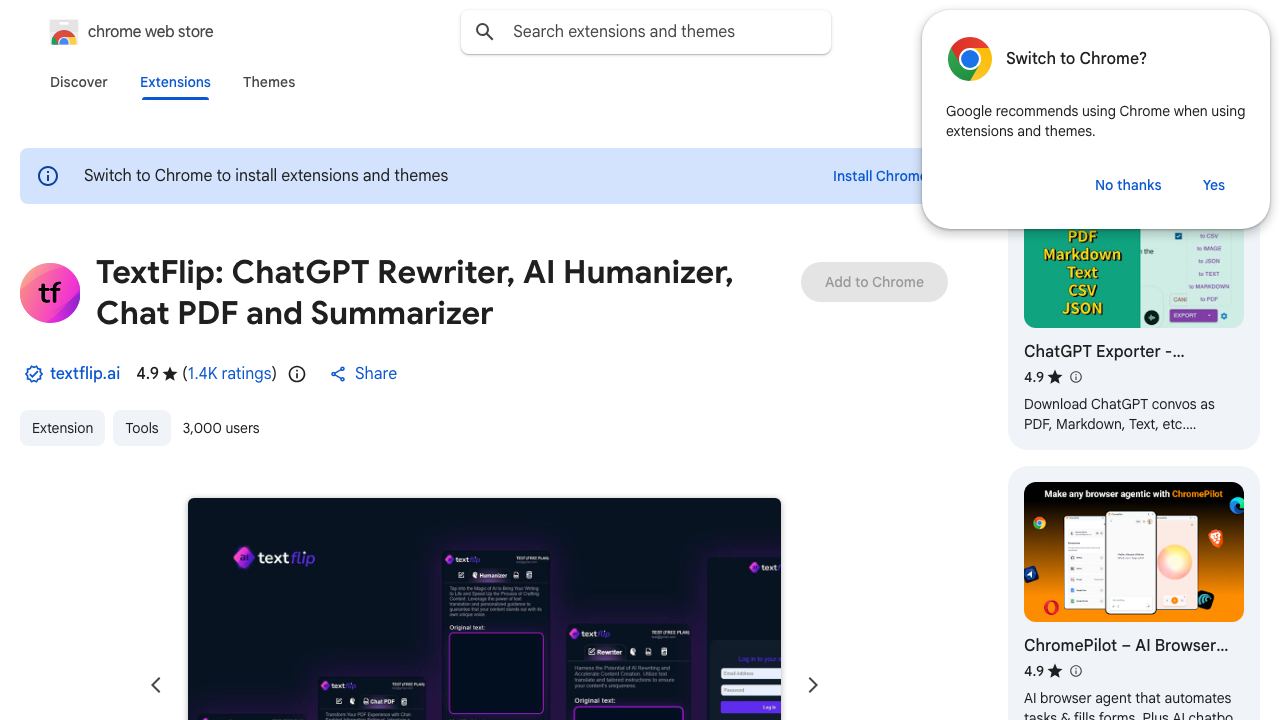Click the info icon under ChatGPT Exporter
This screenshot has height=720, width=1280.
[1076, 377]
